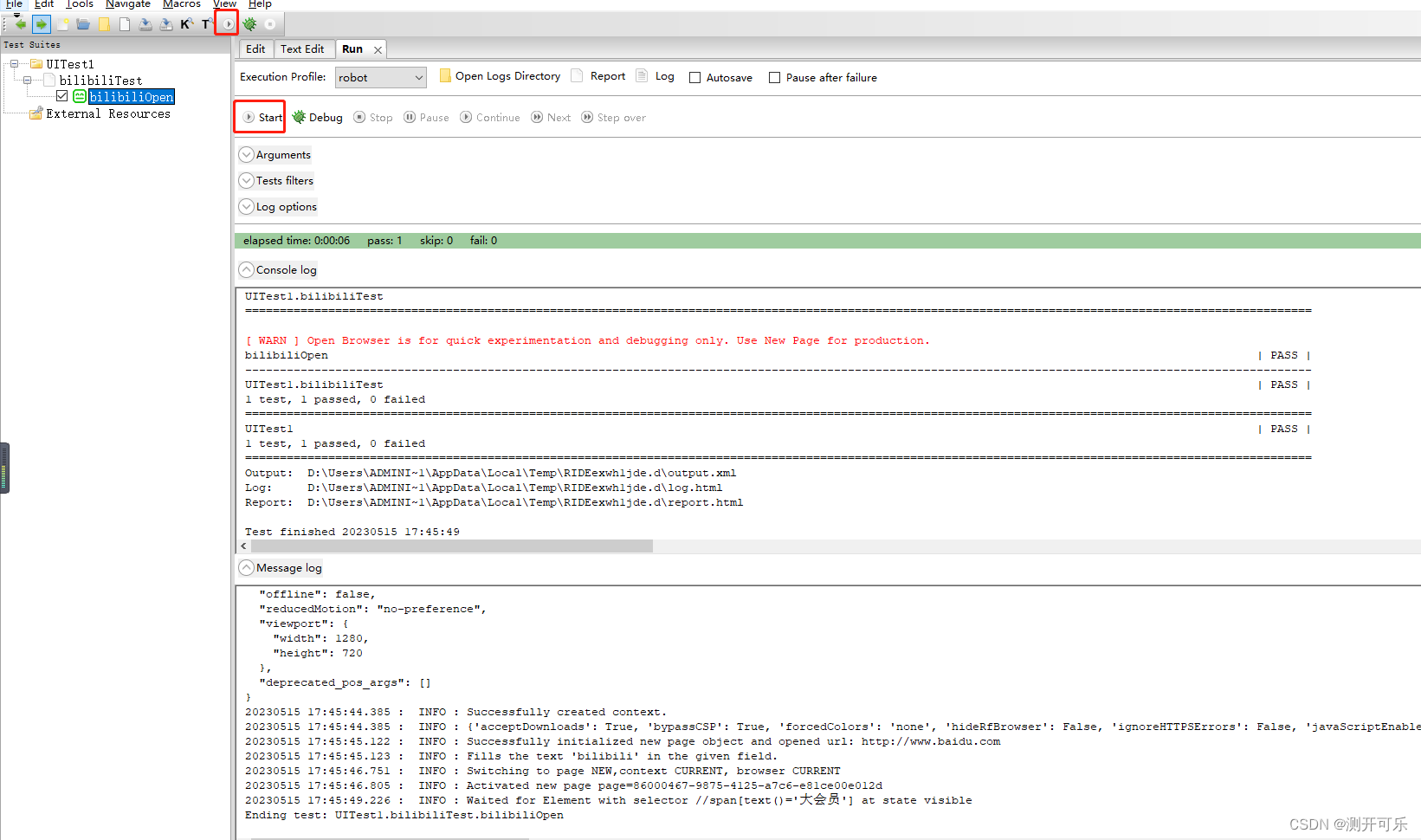Go forward with the green right arrow
Screen dimensions: 1421x840
pyautogui.click(x=42, y=24)
